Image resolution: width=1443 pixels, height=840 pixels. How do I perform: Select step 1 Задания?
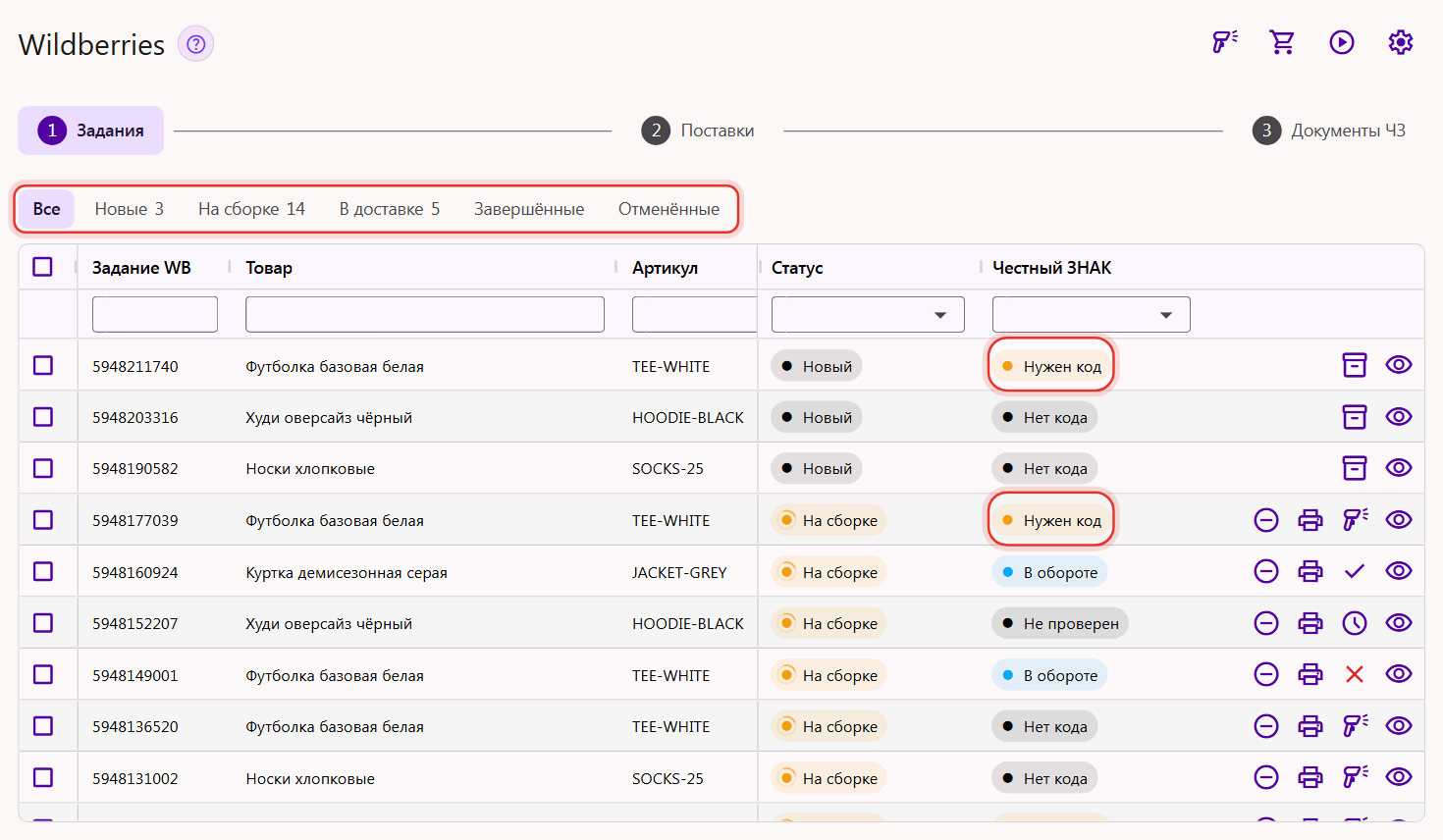[91, 131]
